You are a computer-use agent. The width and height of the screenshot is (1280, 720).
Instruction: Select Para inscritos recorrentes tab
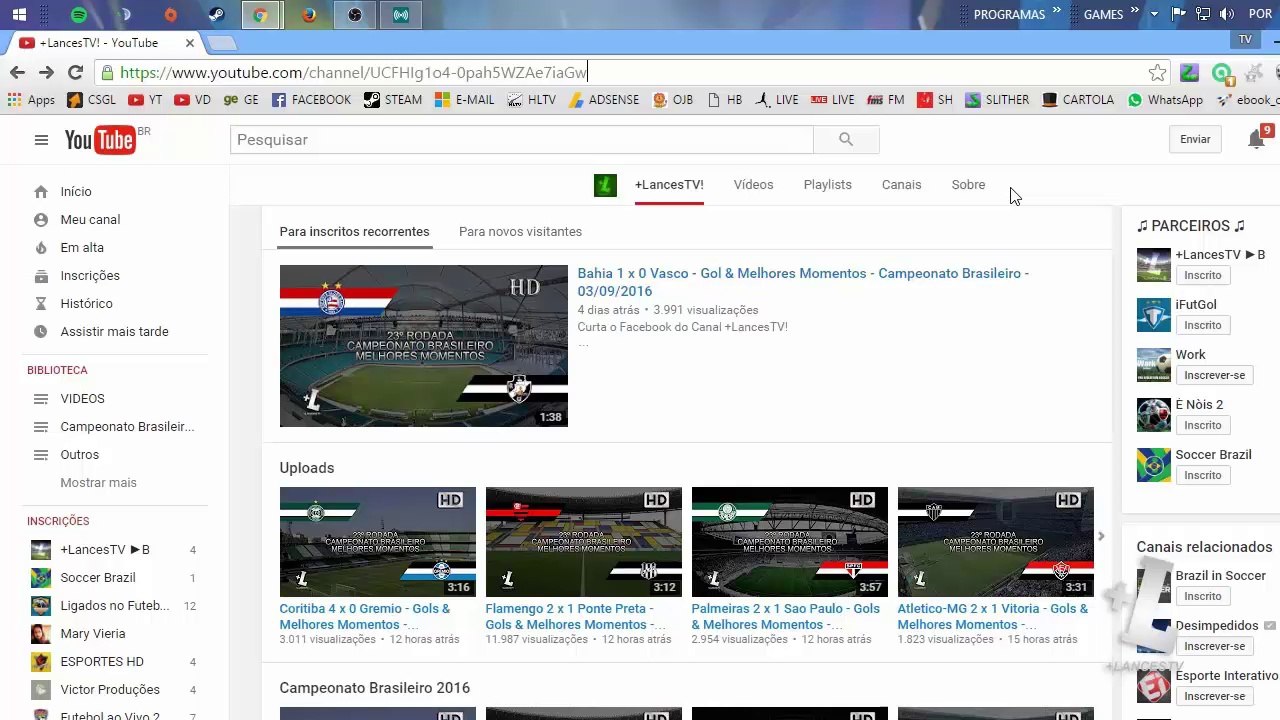[x=354, y=232]
